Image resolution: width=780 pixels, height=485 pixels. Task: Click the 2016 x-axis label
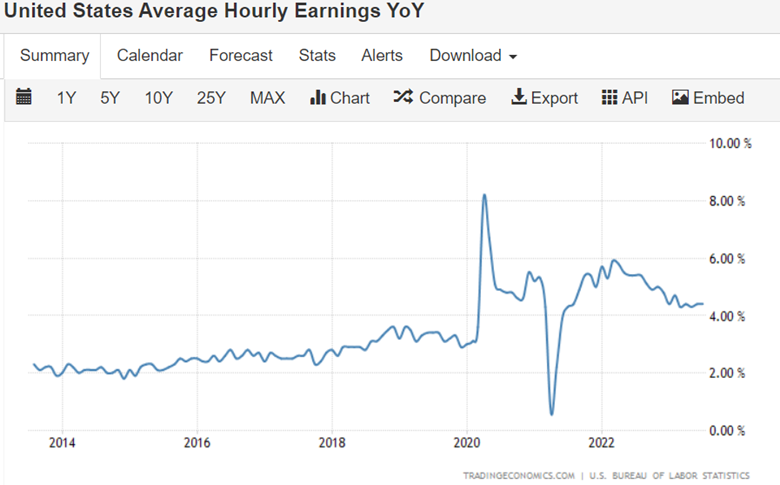[197, 443]
